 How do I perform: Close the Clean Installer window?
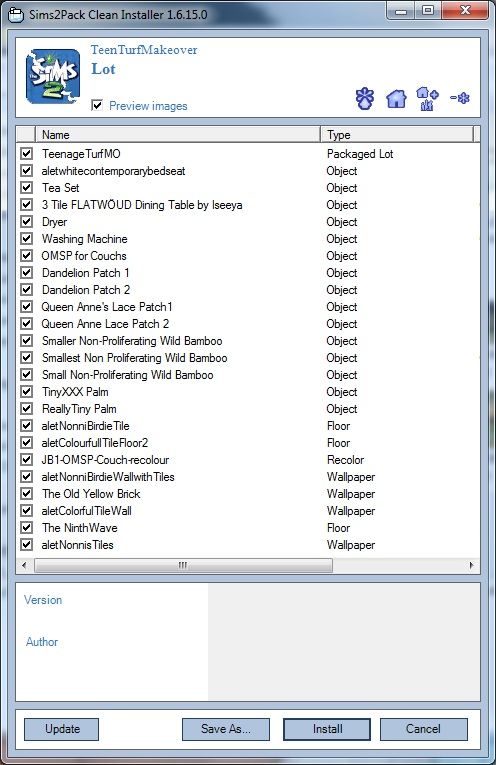[465, 10]
